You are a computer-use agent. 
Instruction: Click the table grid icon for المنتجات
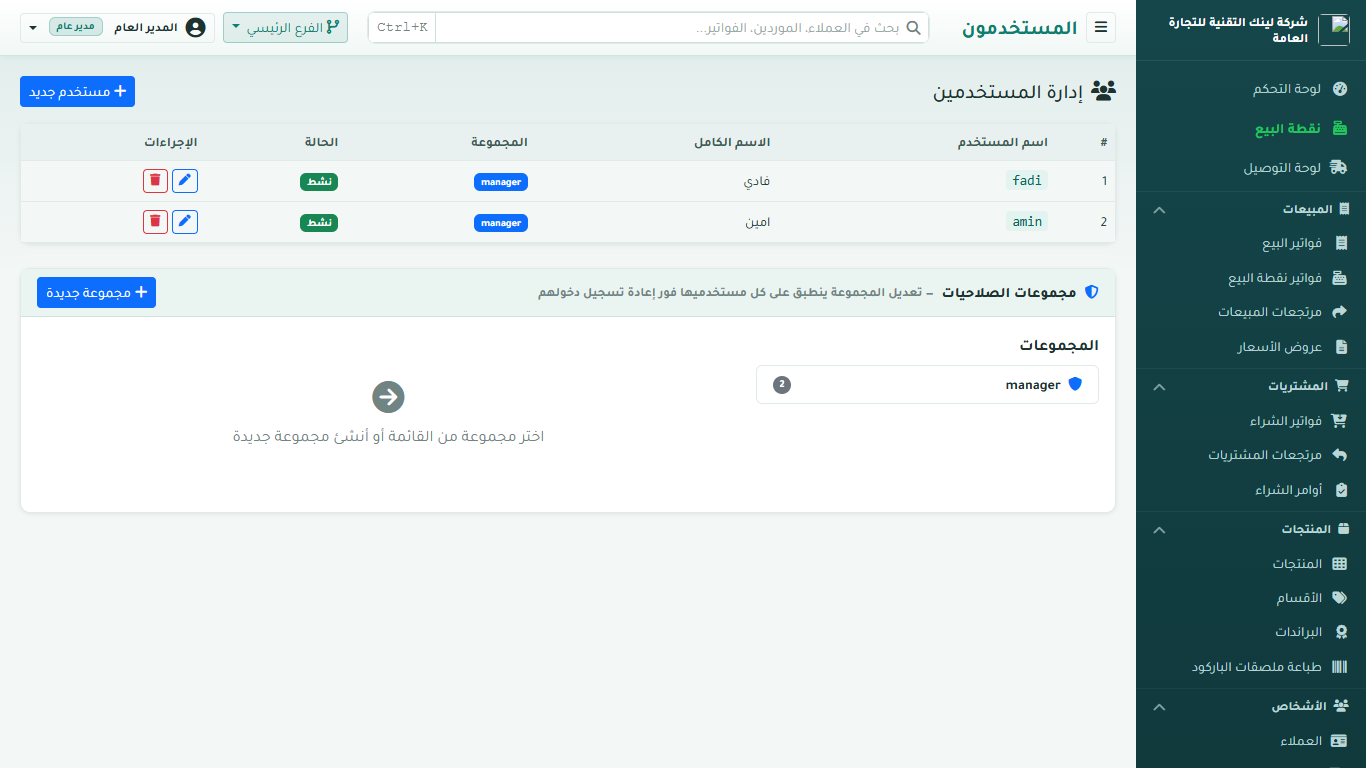point(1341,564)
